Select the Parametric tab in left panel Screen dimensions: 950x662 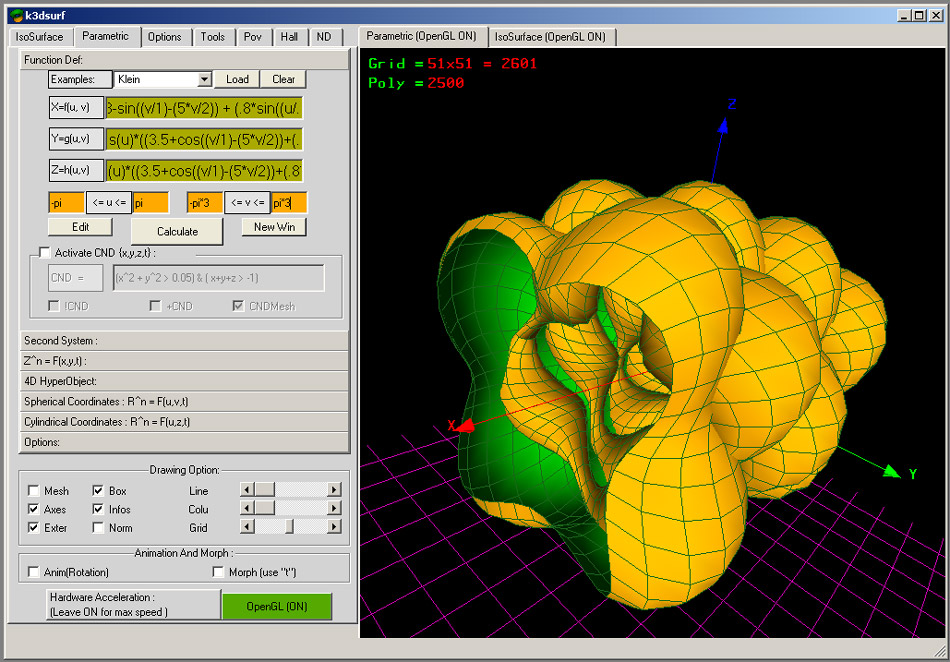[105, 36]
